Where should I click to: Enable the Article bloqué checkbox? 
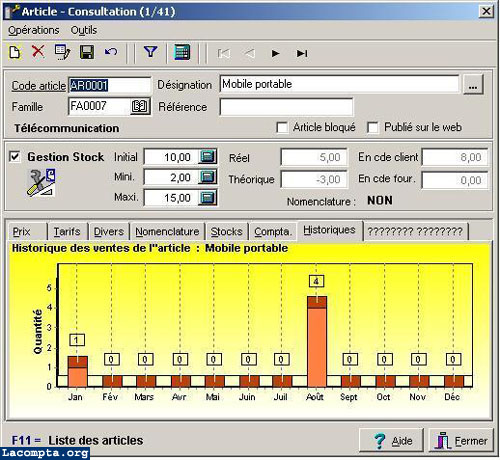click(282, 128)
